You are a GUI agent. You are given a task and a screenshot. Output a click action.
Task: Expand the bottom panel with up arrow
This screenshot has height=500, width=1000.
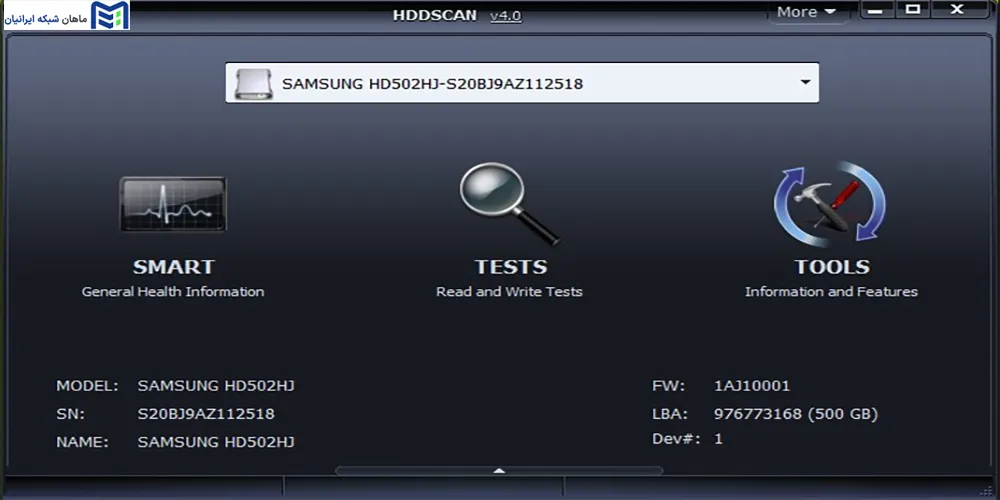point(499,471)
